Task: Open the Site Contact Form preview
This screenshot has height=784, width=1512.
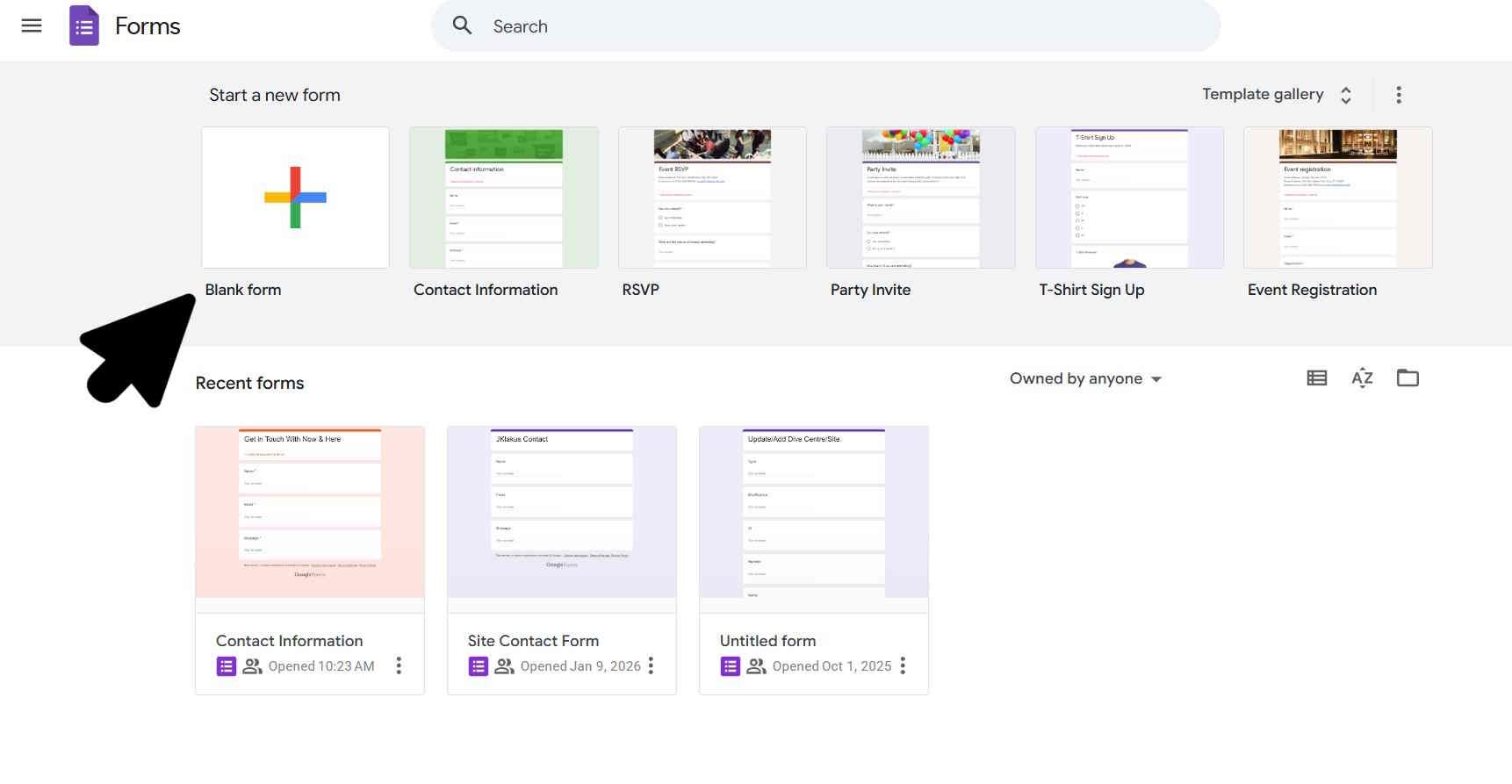Action: click(x=562, y=513)
